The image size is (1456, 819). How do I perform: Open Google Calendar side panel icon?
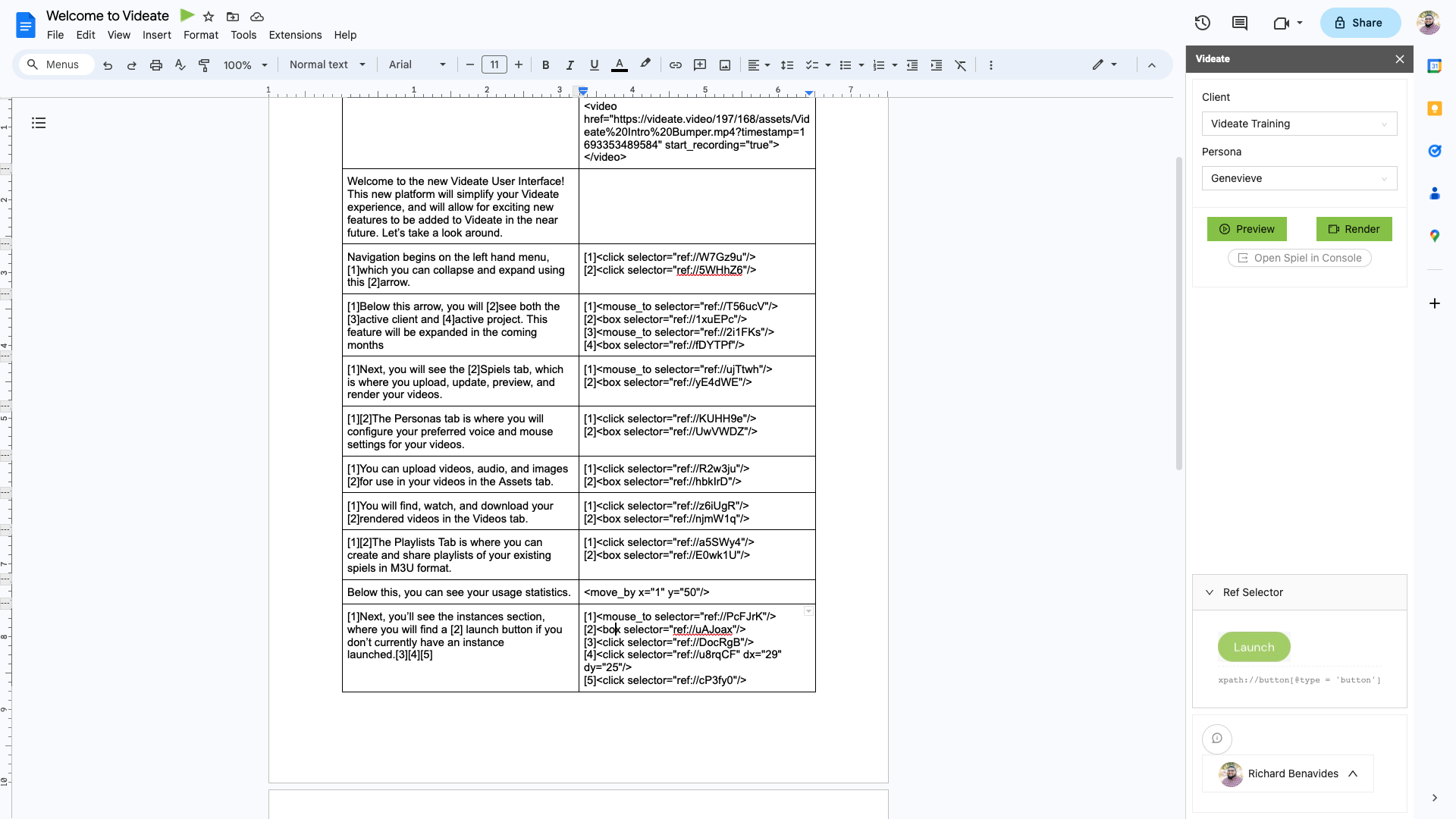tap(1435, 66)
